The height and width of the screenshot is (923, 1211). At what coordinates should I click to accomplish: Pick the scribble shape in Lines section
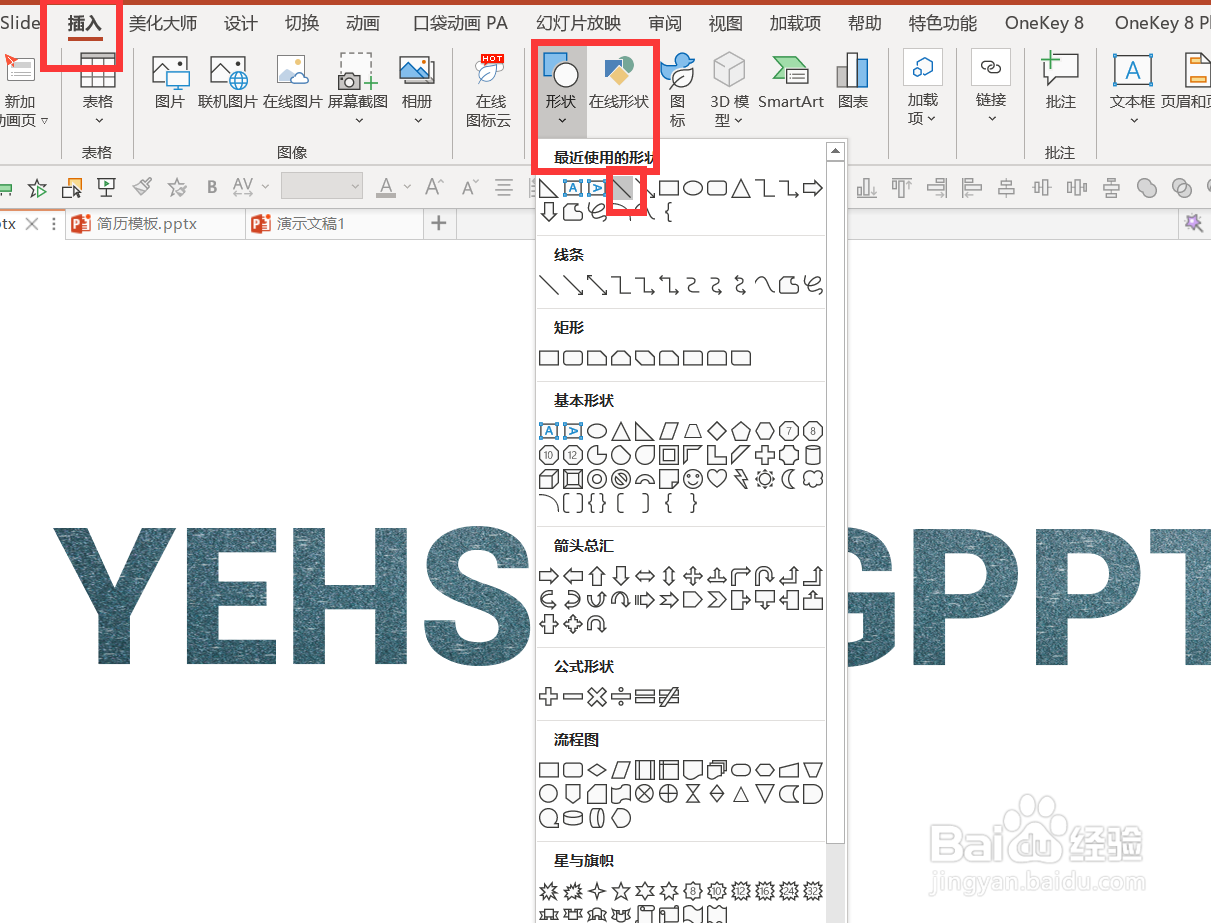pos(813,286)
